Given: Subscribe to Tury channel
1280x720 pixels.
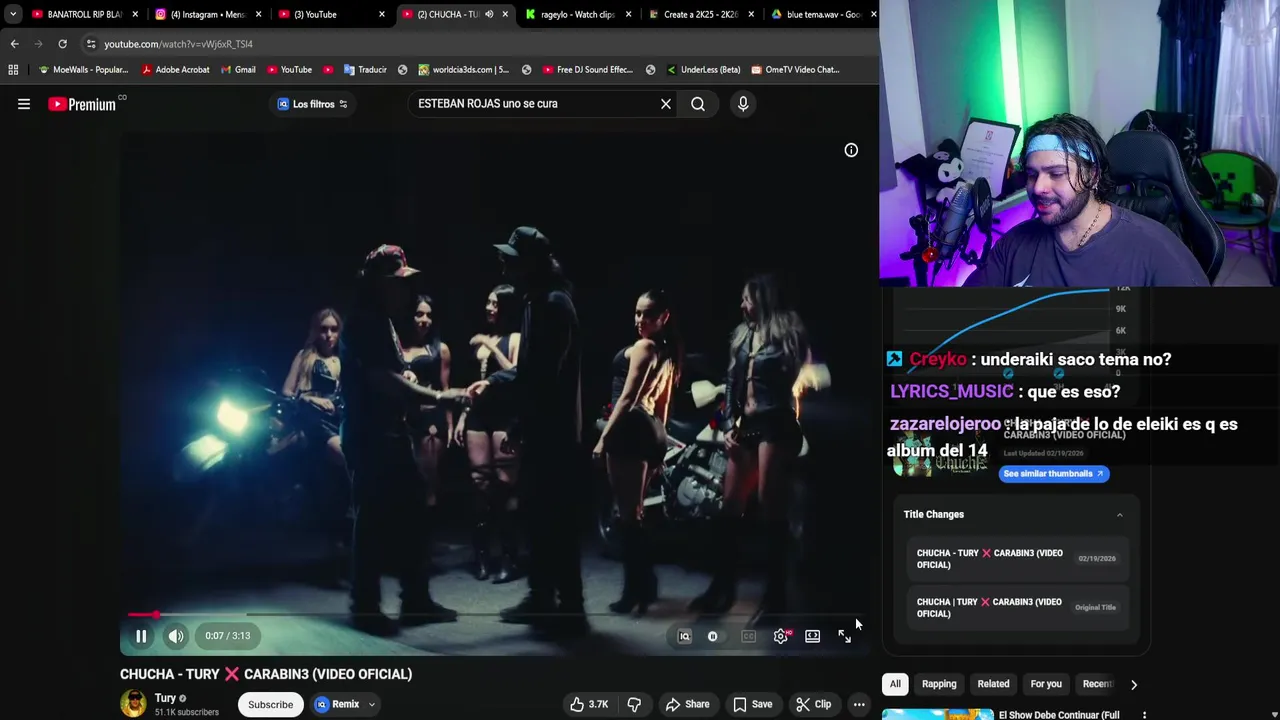Looking at the screenshot, I should (x=271, y=705).
